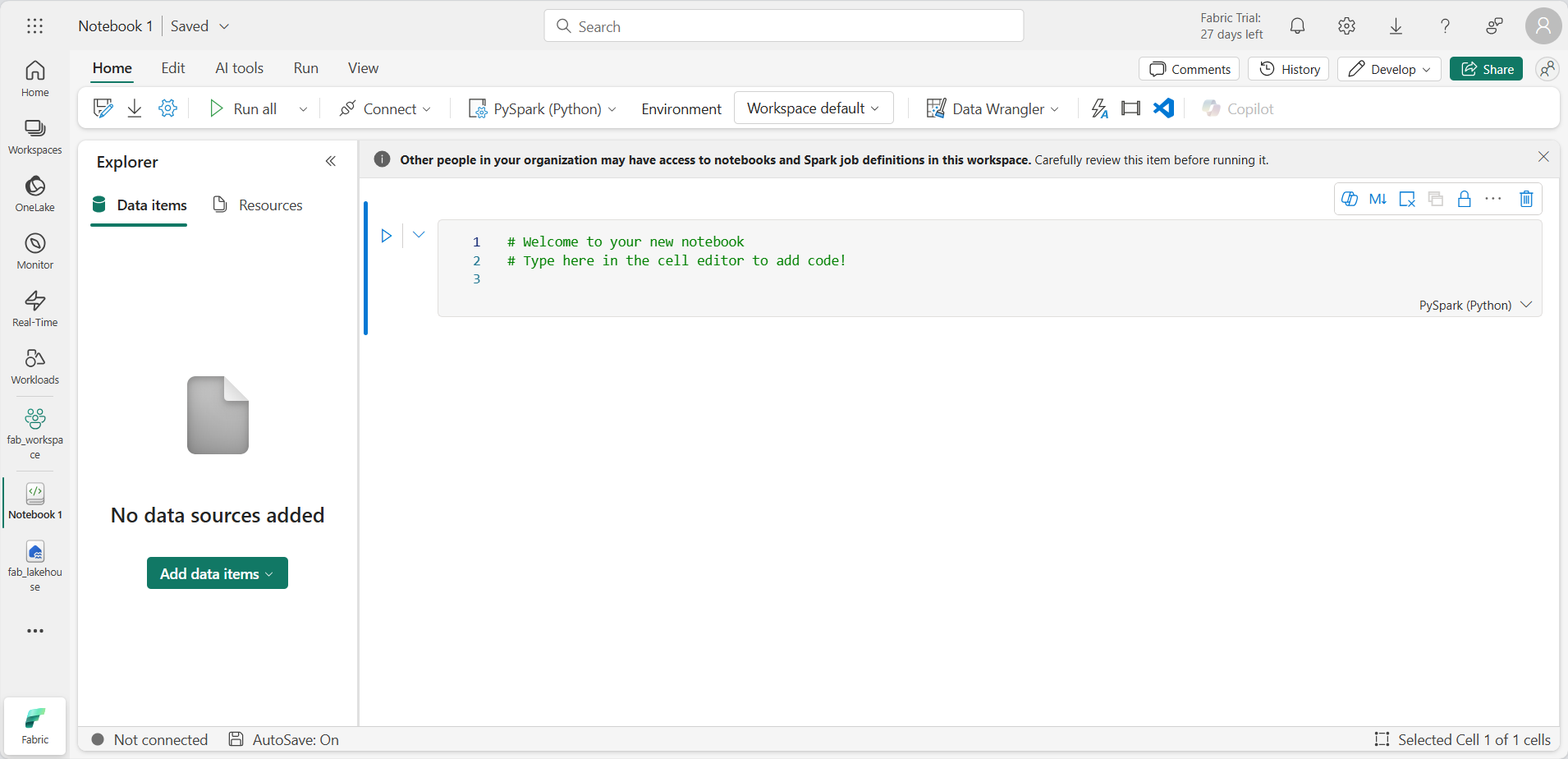
Task: Share the notebook
Action: (x=1486, y=69)
